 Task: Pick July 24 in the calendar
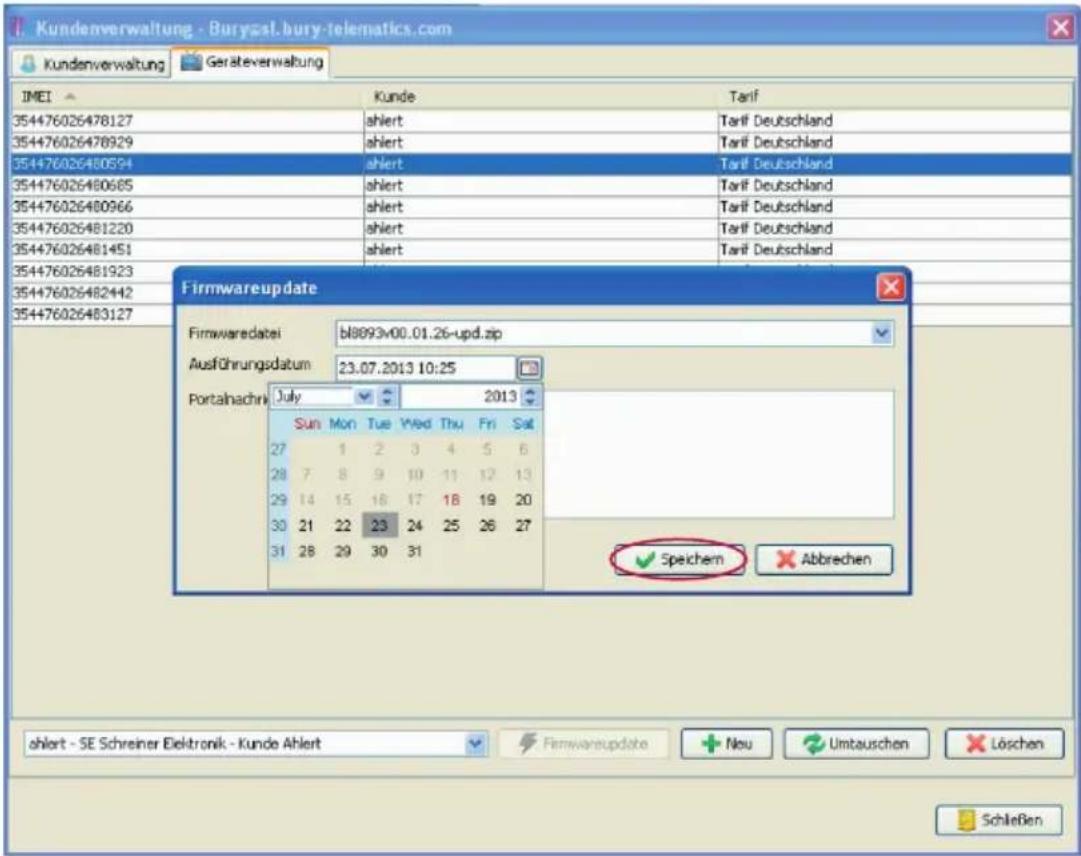[x=414, y=526]
